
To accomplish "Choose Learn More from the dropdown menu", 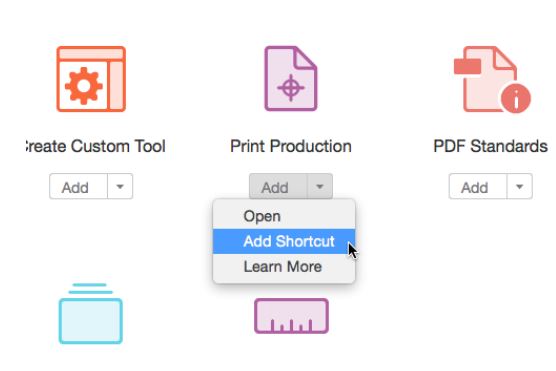I will (284, 267).
